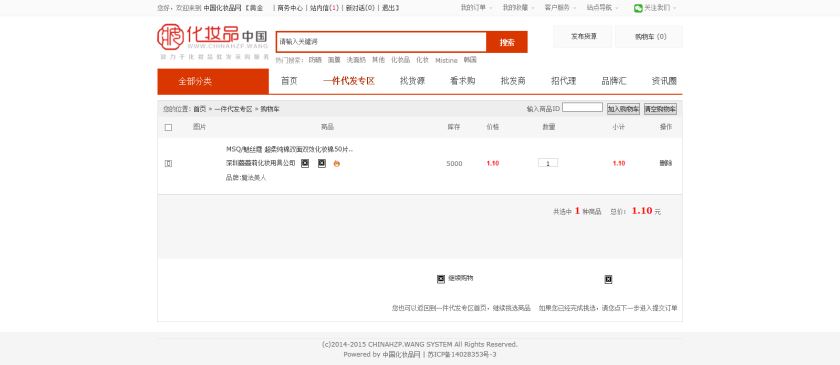The image size is (840, 365).
Task: Open the 商务中心 link in the top bar
Action: click(290, 8)
